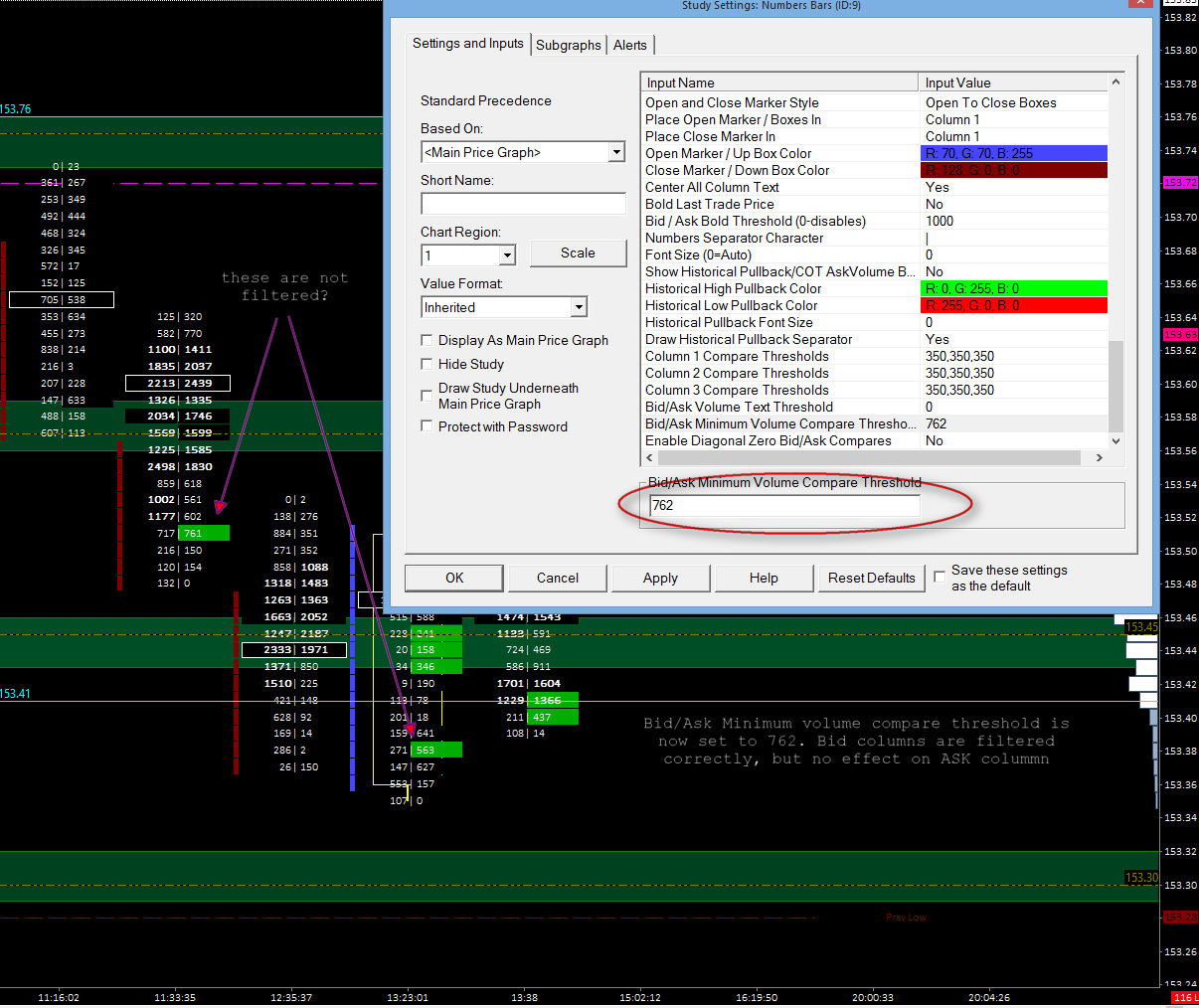
Task: Open the Based On dropdown
Action: pos(616,152)
